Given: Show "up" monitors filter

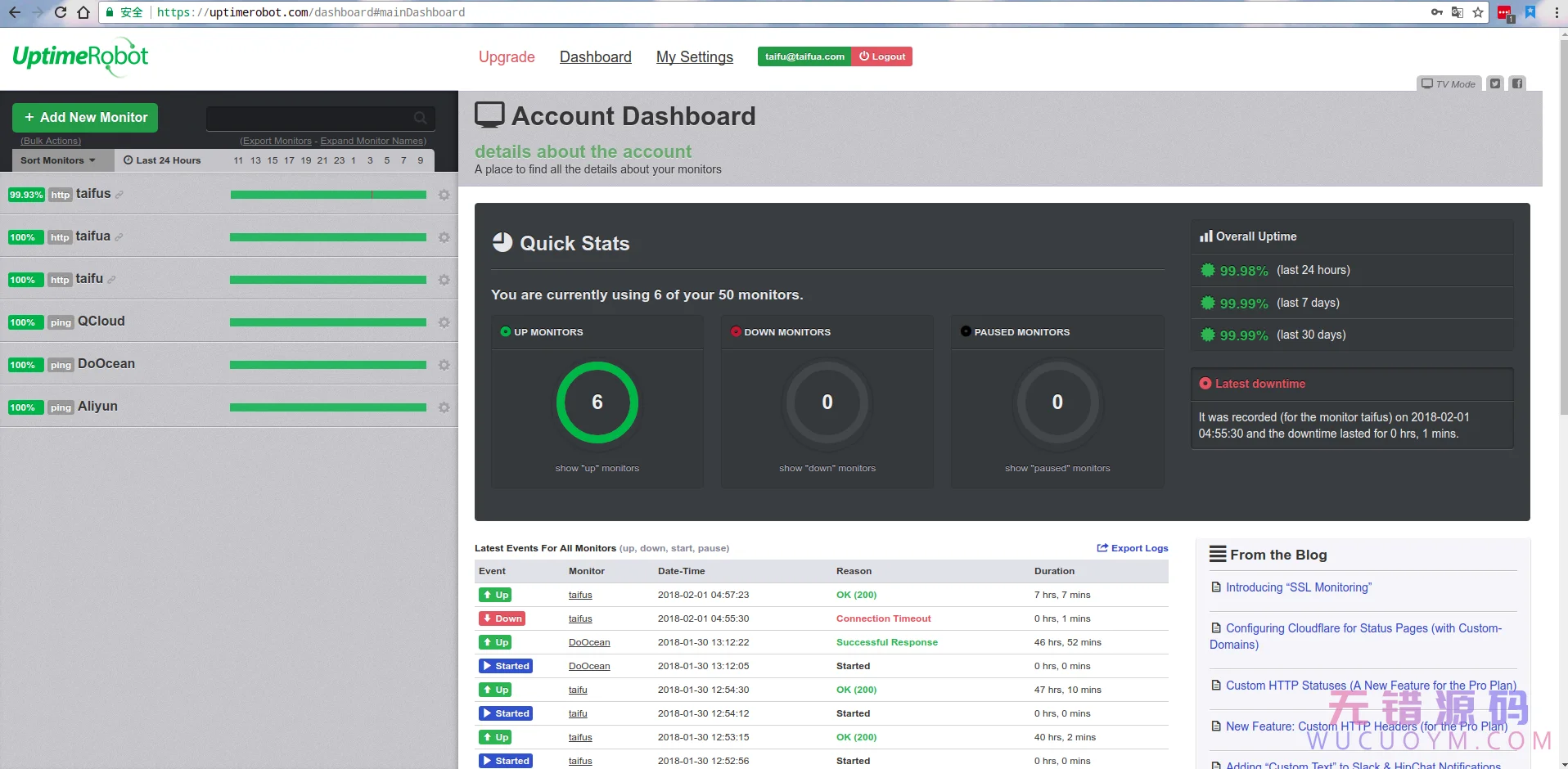Looking at the screenshot, I should point(597,468).
